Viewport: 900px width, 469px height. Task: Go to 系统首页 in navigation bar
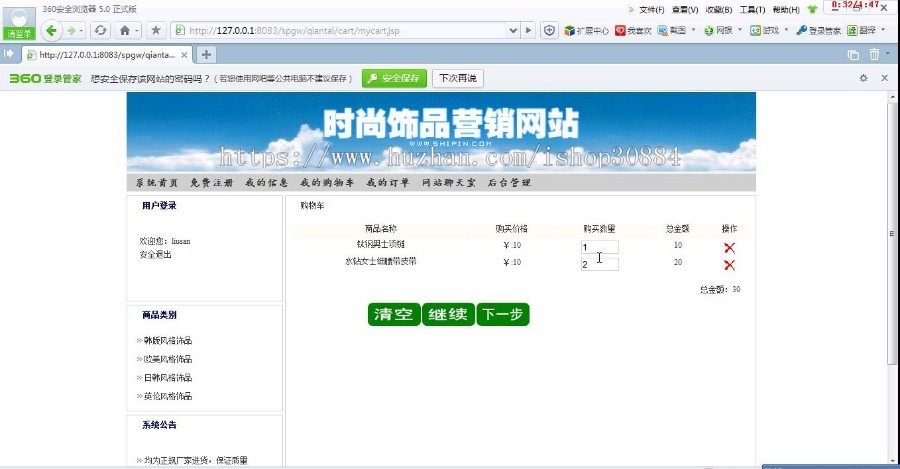[157, 183]
